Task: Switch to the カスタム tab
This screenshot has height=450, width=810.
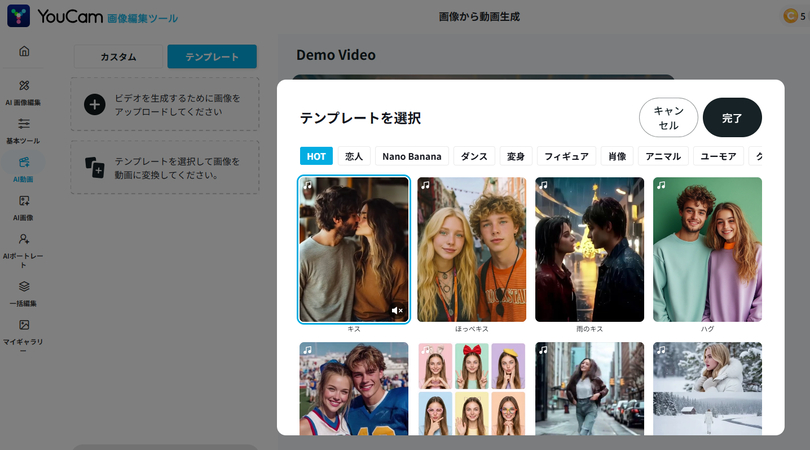Action: click(118, 56)
